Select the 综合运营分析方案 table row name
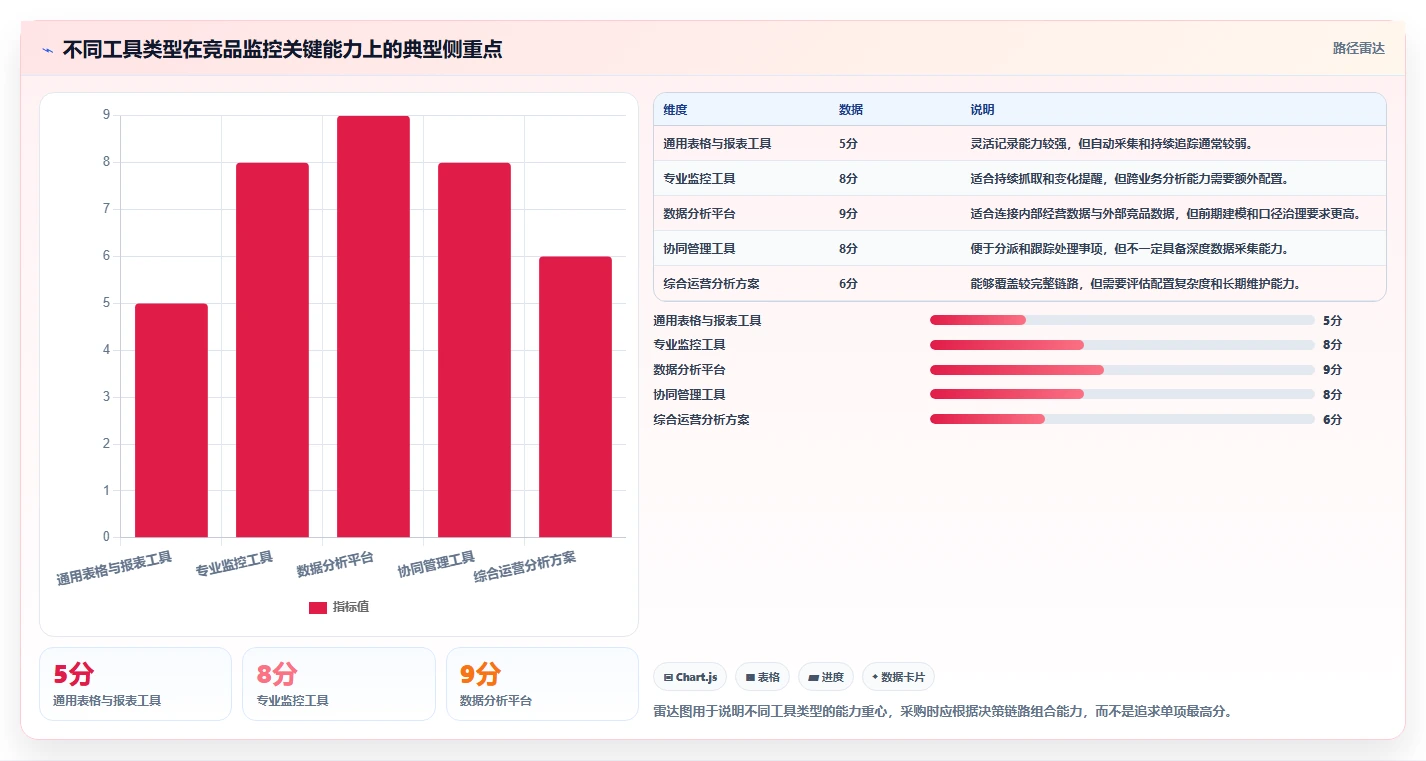This screenshot has height=761, width=1426. click(x=711, y=284)
